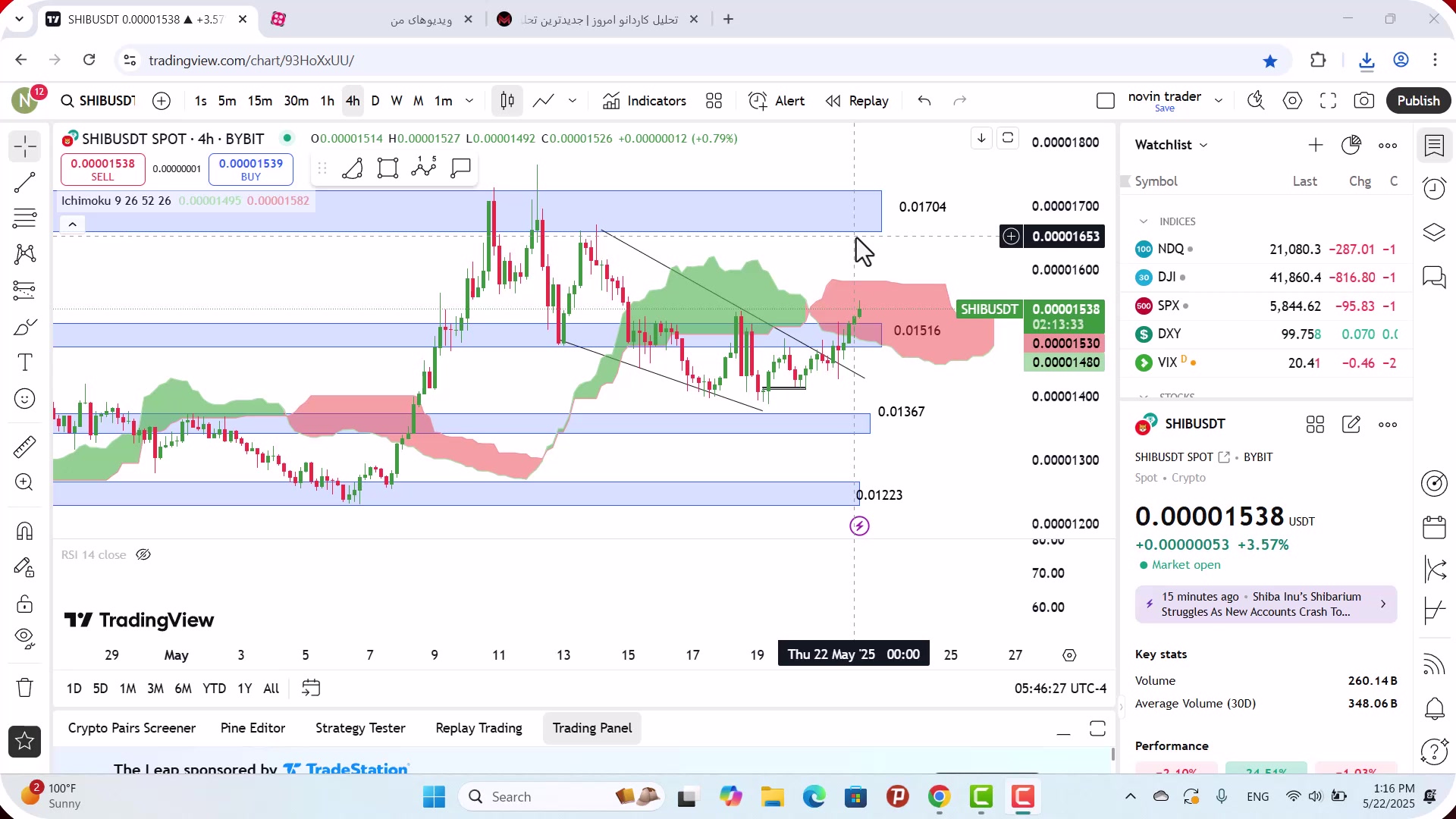Image resolution: width=1456 pixels, height=819 pixels.
Task: Open the go to date calendar
Action: (311, 689)
